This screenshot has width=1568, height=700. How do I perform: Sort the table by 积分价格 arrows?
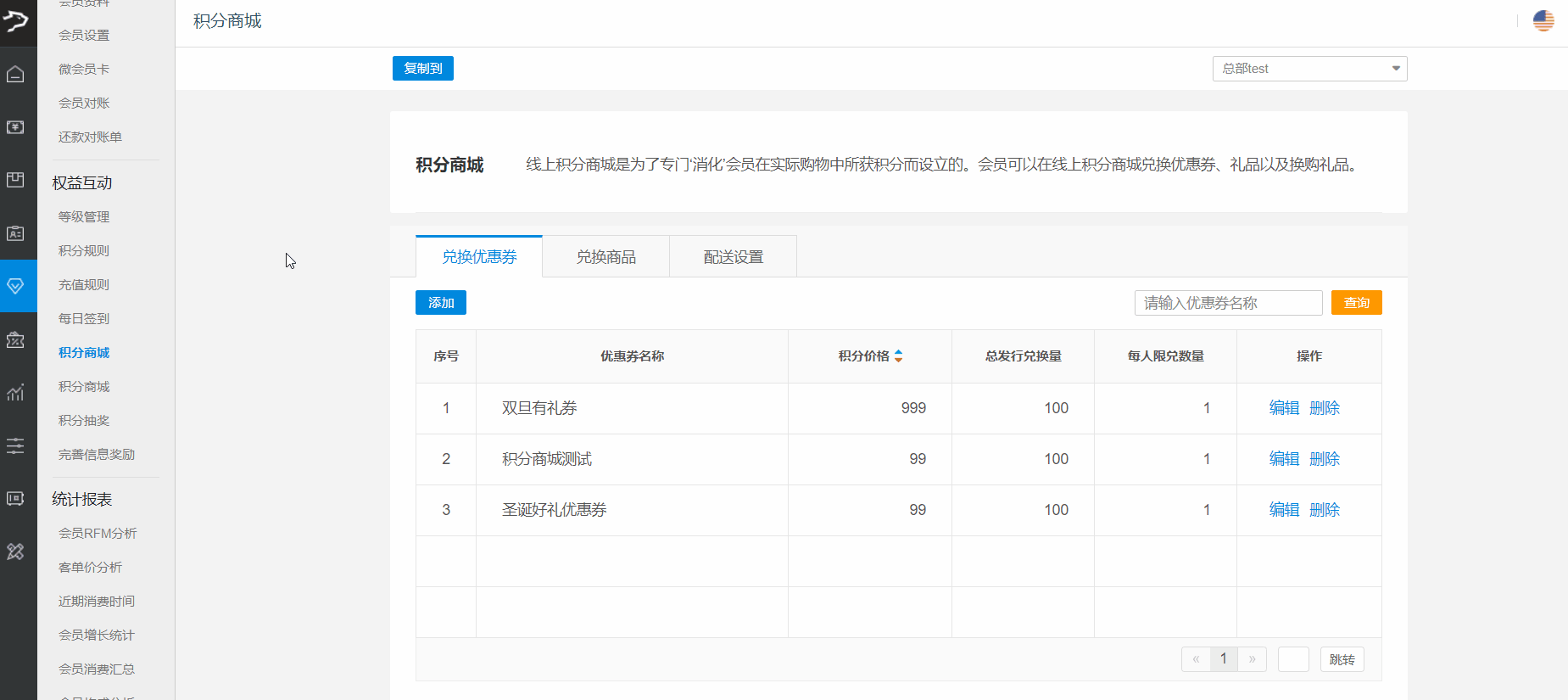898,356
